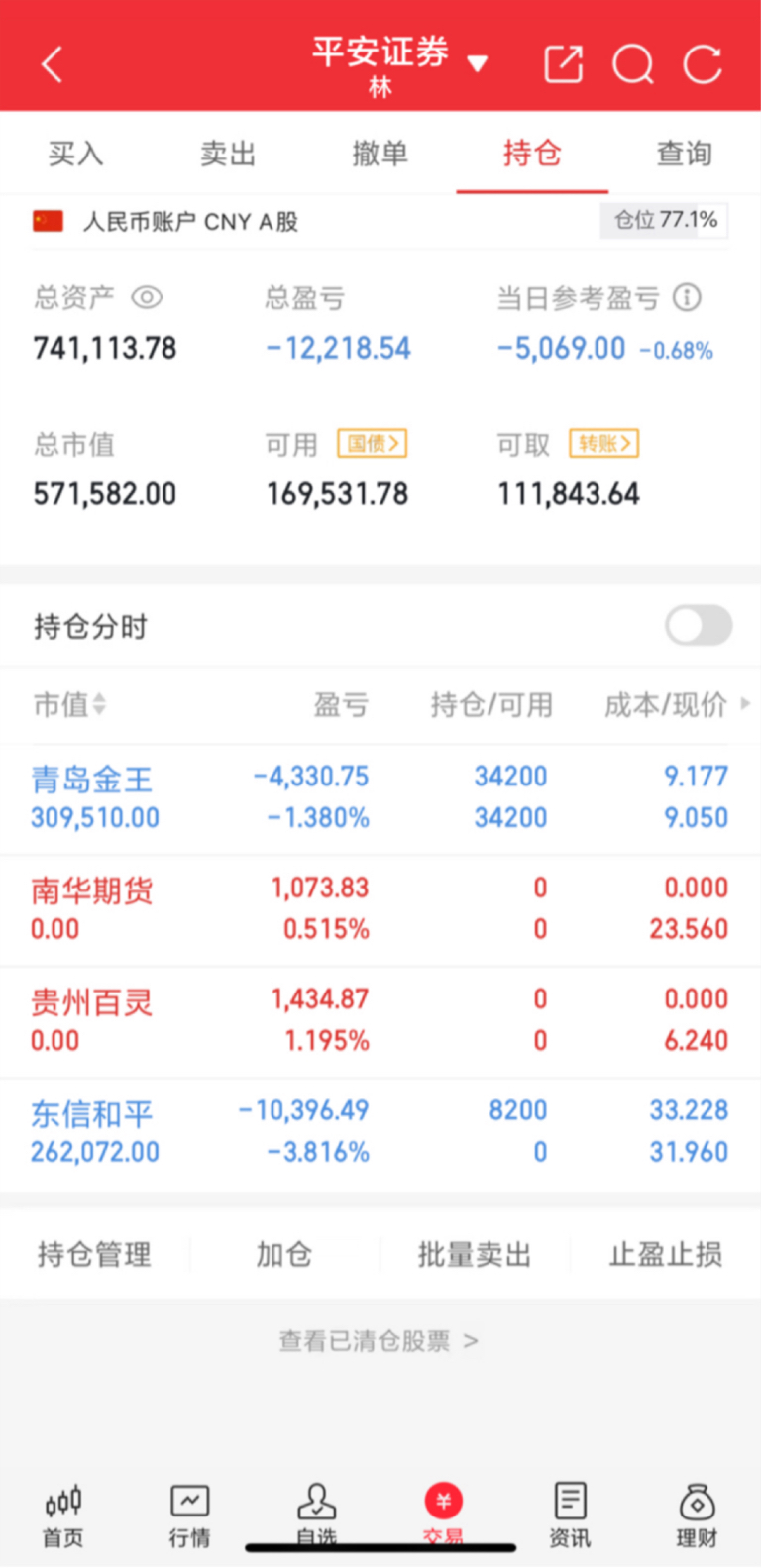Open the 东信和平 holding row
The width and height of the screenshot is (761, 1568).
click(x=380, y=1132)
